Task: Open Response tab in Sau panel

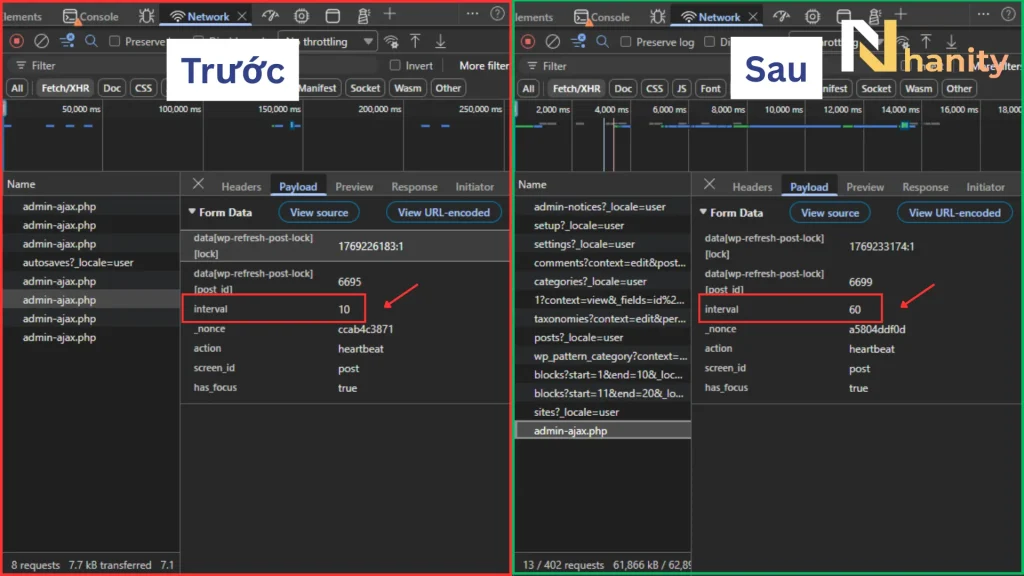Action: pos(925,187)
